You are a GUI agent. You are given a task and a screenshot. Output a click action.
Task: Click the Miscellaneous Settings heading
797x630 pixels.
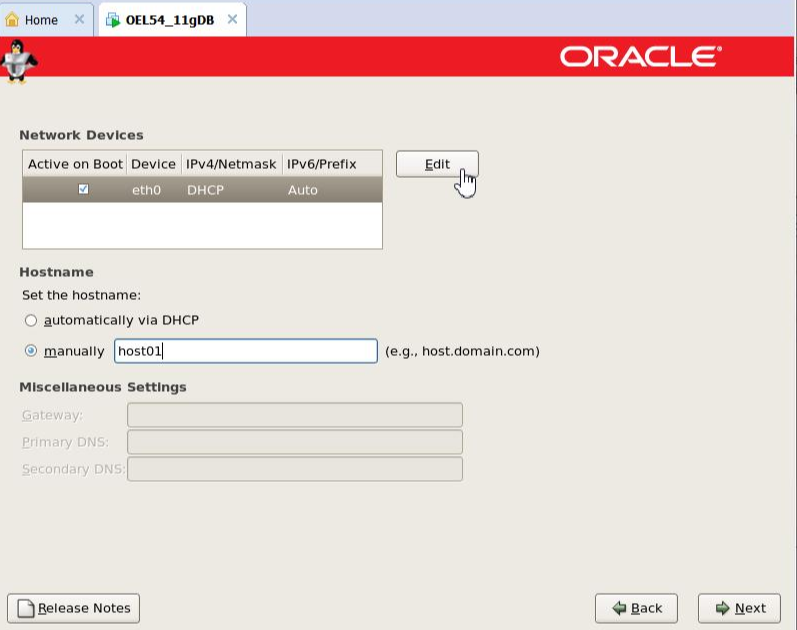[103, 387]
